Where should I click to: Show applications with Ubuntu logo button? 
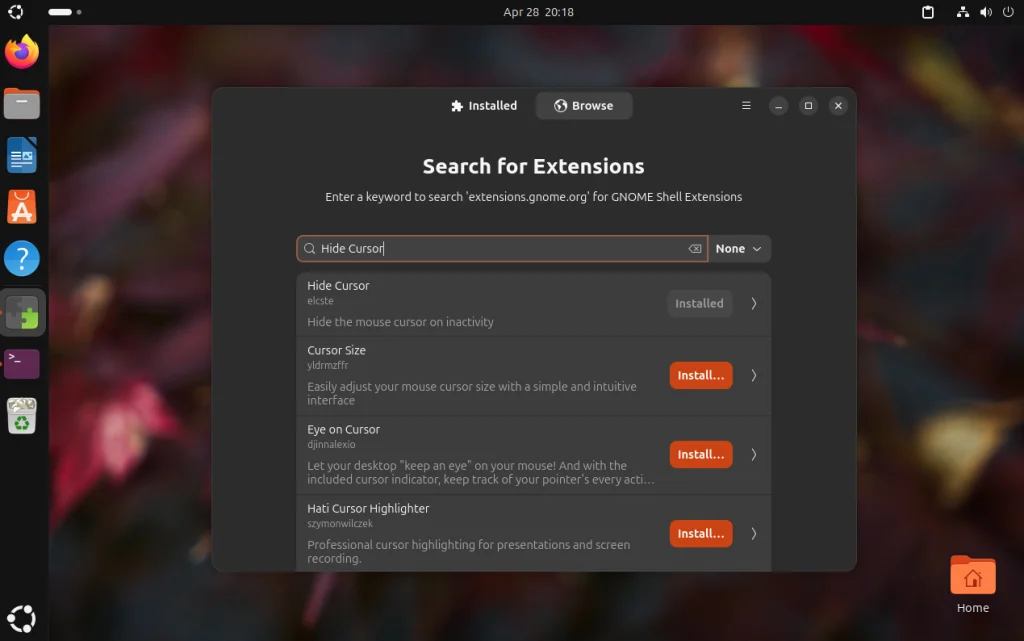click(22, 619)
